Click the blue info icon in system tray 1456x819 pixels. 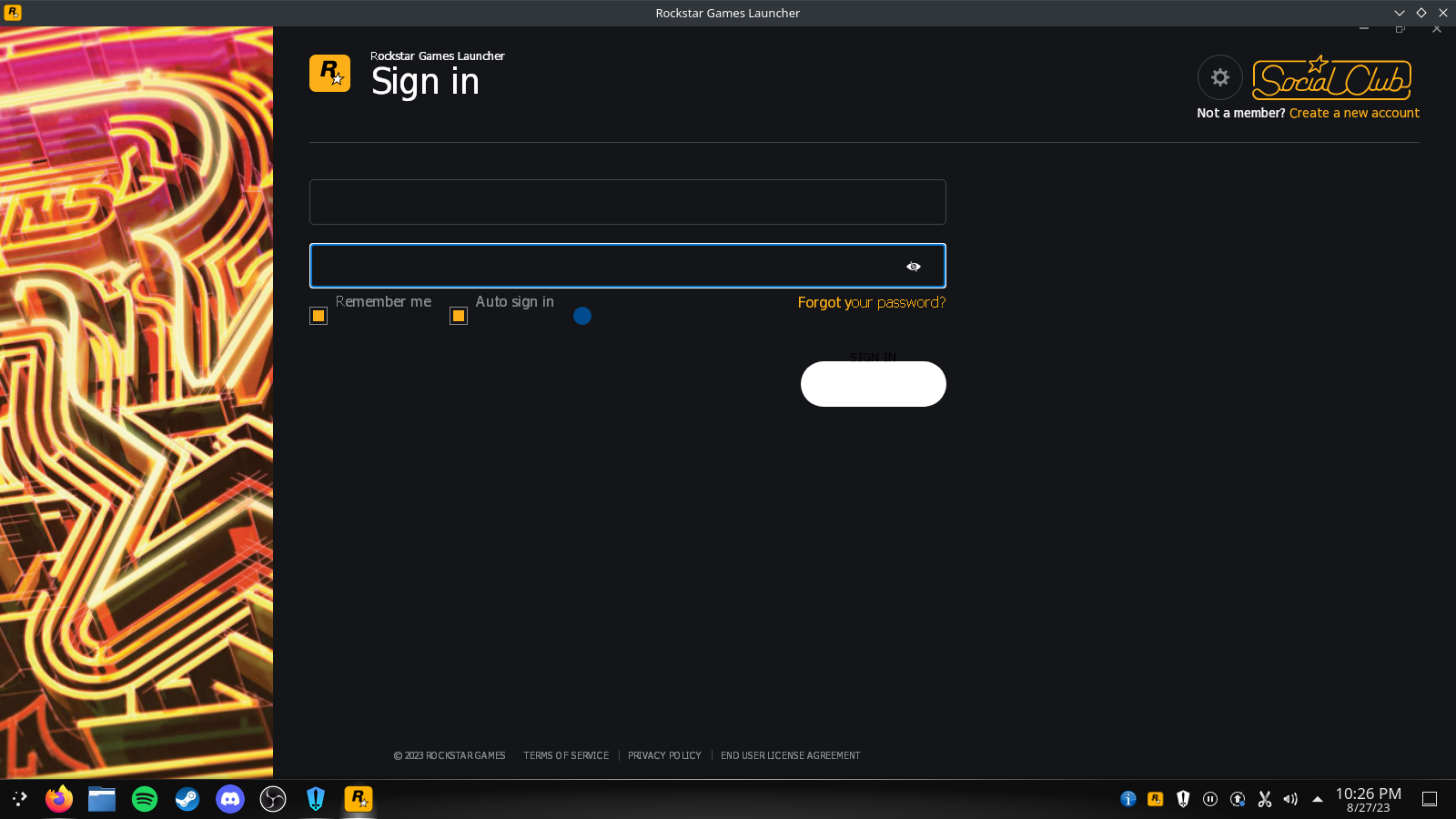click(1128, 799)
